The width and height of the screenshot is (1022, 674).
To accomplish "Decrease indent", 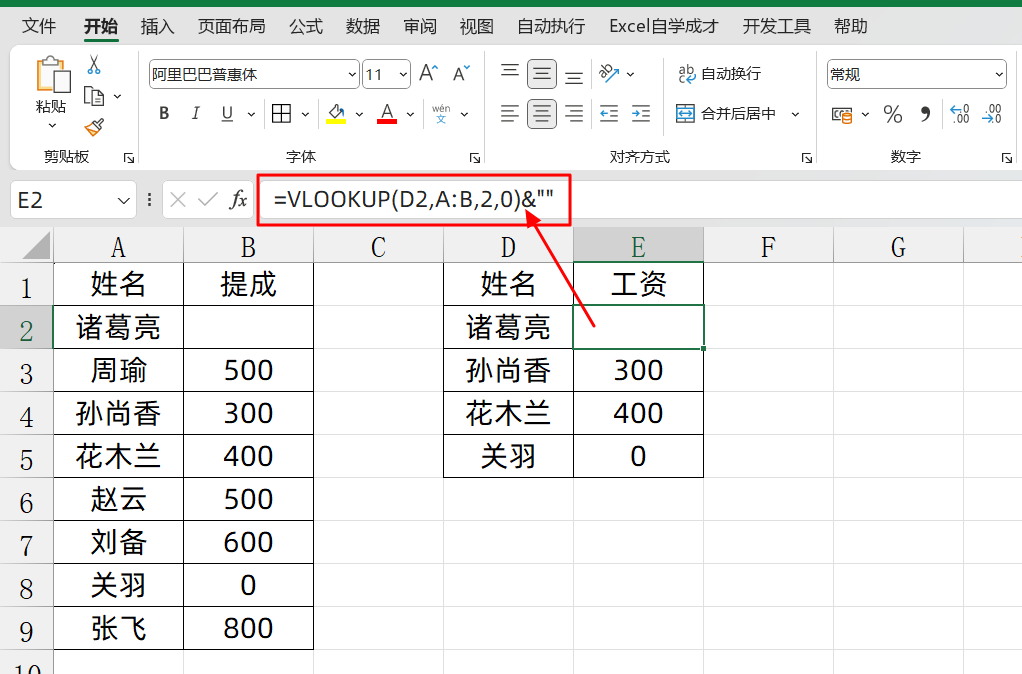I will pyautogui.click(x=609, y=113).
